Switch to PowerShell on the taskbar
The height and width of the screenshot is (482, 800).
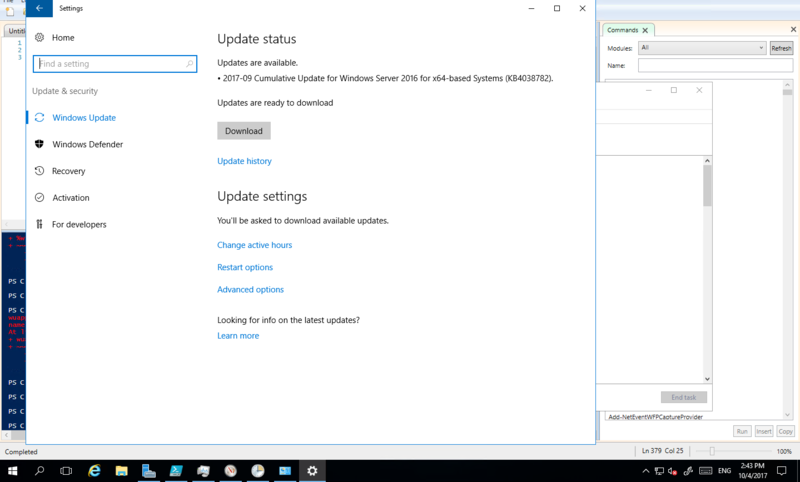pyautogui.click(x=176, y=471)
